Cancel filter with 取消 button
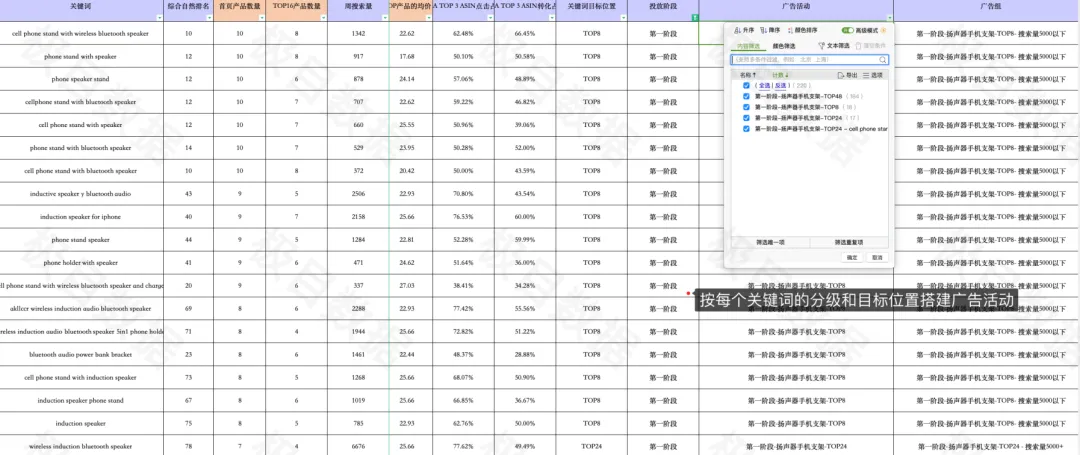 point(877,257)
